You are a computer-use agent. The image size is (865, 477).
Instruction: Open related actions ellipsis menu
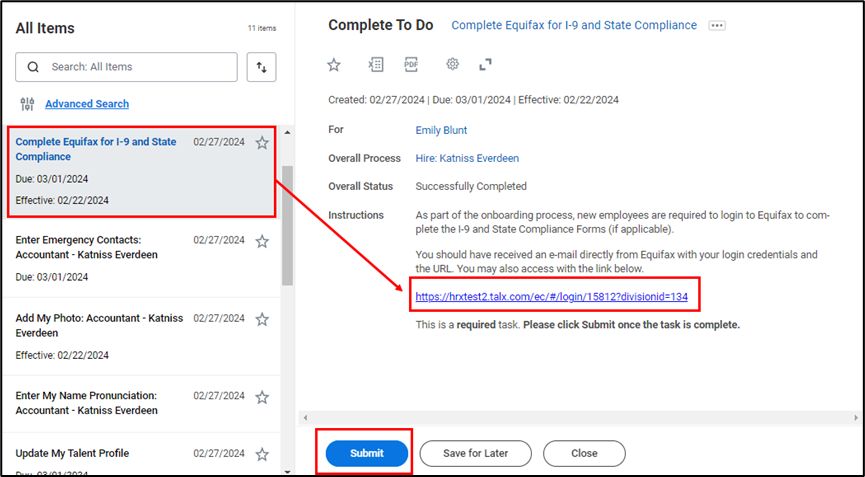pos(716,26)
